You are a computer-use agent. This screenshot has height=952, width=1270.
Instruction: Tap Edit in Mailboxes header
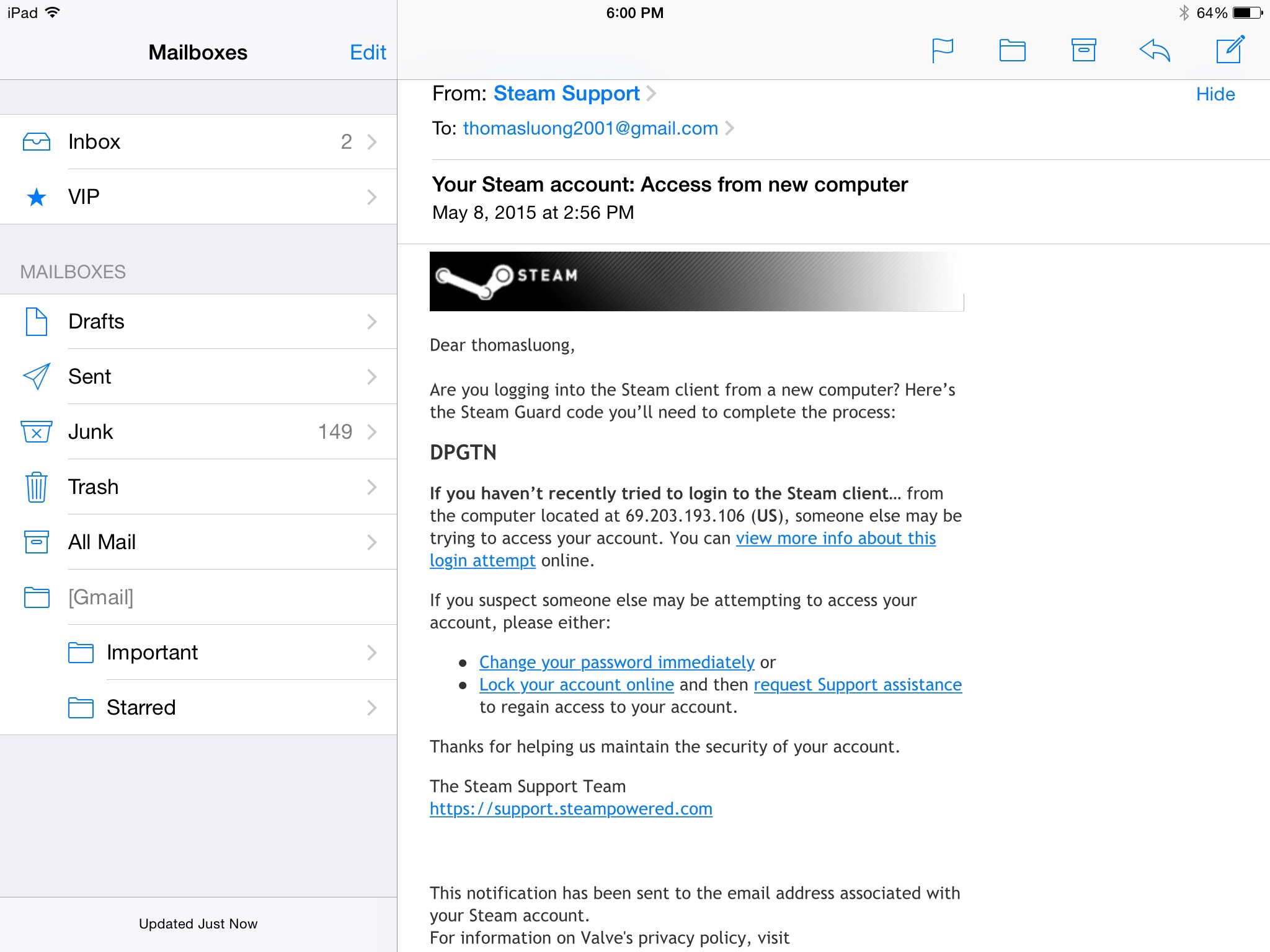(368, 53)
